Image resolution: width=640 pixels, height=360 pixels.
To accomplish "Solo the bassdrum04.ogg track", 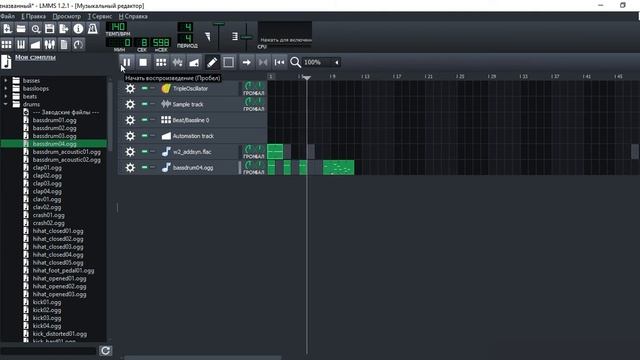I will 153,167.
